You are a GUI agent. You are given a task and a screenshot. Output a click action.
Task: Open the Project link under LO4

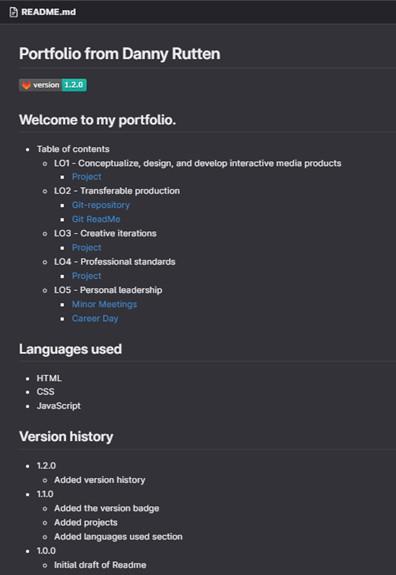click(x=87, y=276)
